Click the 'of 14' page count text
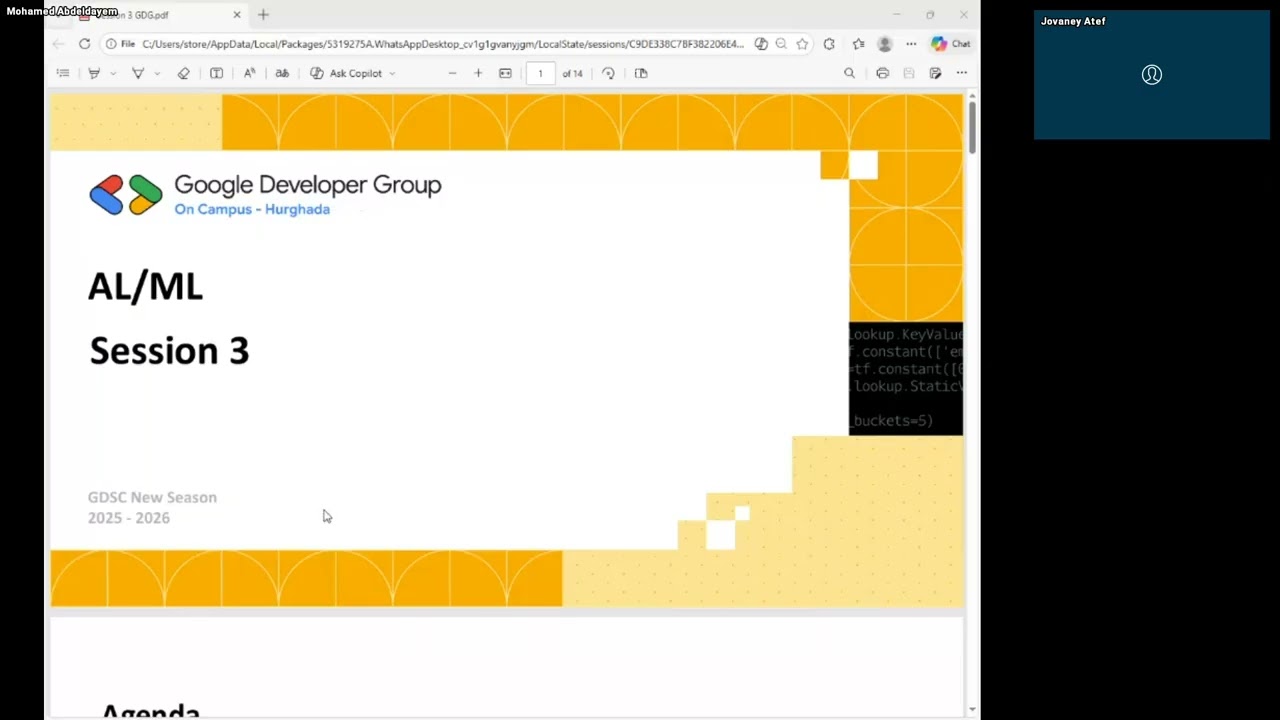This screenshot has width=1280, height=720. click(572, 73)
